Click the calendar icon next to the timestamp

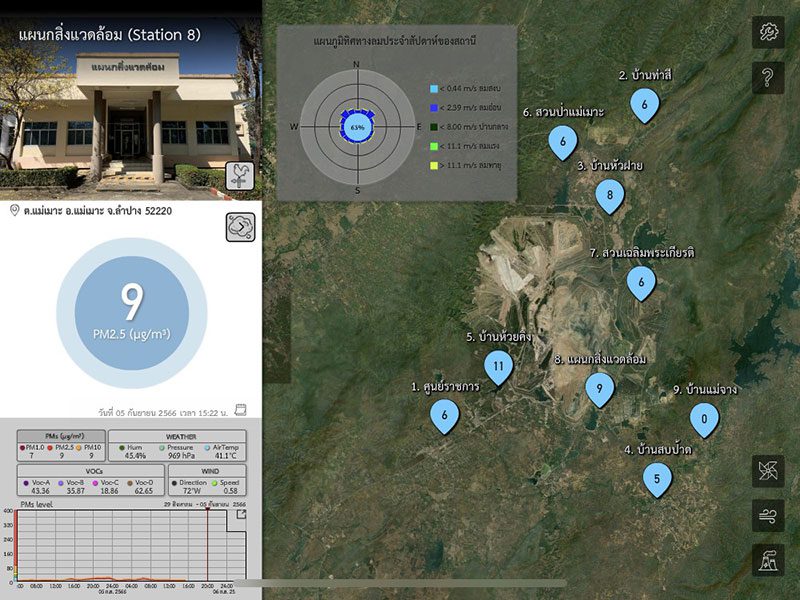click(x=240, y=410)
